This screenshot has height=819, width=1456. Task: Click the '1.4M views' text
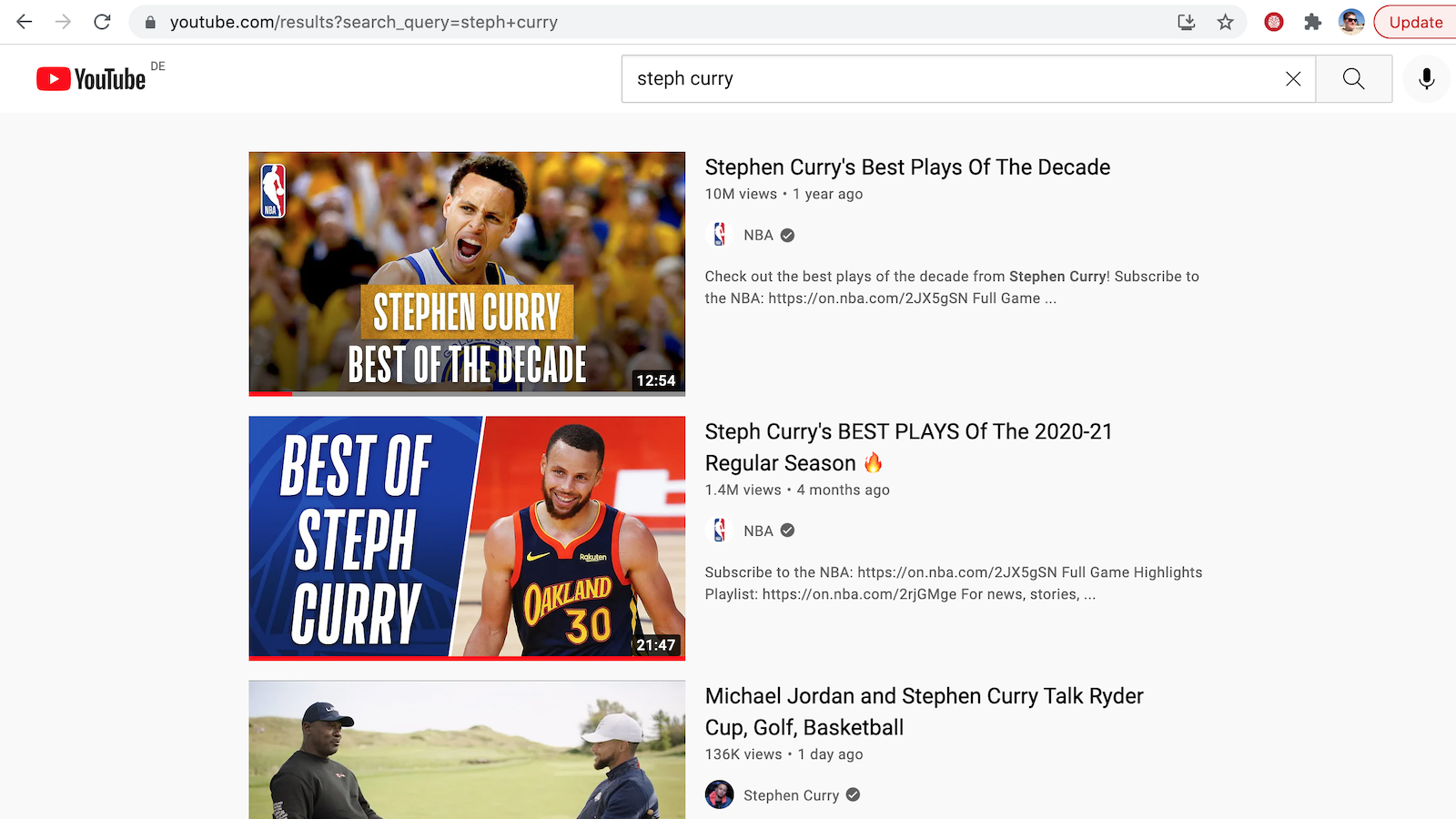click(x=743, y=490)
